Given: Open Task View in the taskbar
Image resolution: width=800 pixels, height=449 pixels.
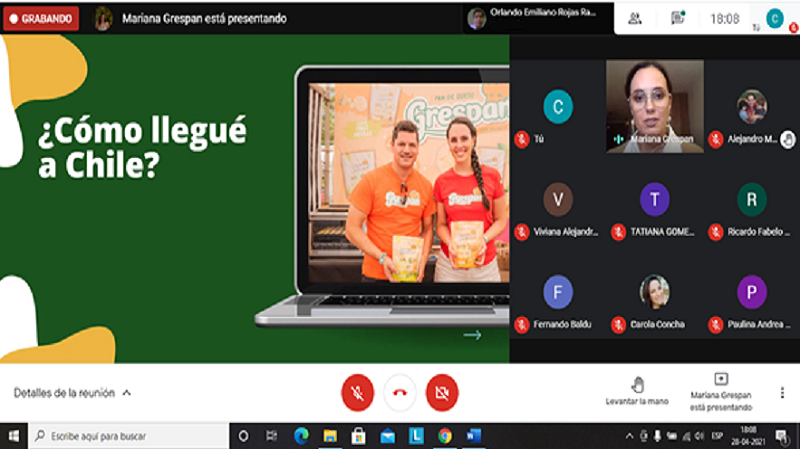Looking at the screenshot, I should click(x=271, y=436).
